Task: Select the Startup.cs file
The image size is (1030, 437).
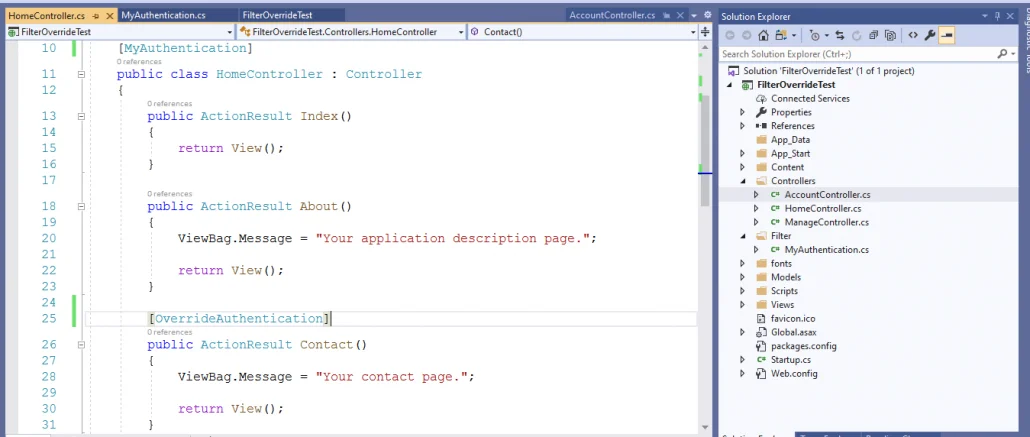Action: tap(790, 360)
